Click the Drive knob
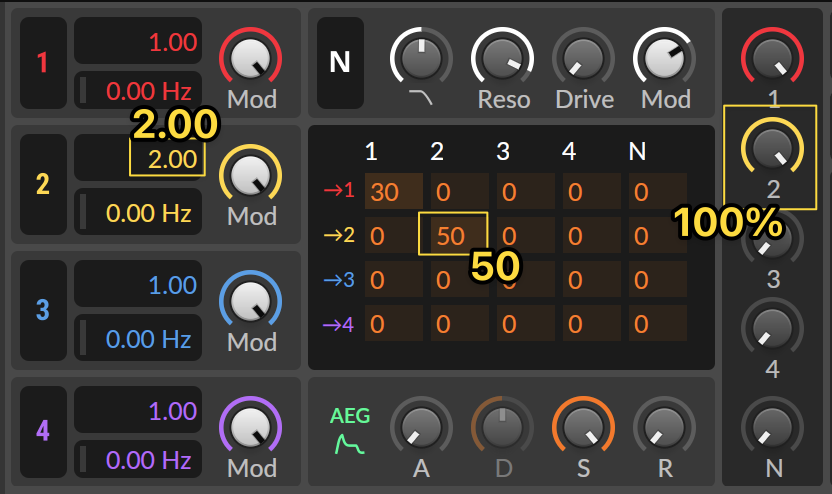Screen dimensions: 832x494 (x=583, y=58)
